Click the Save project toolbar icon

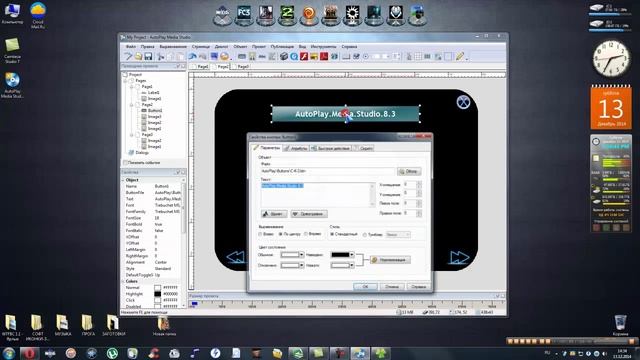pos(148,56)
